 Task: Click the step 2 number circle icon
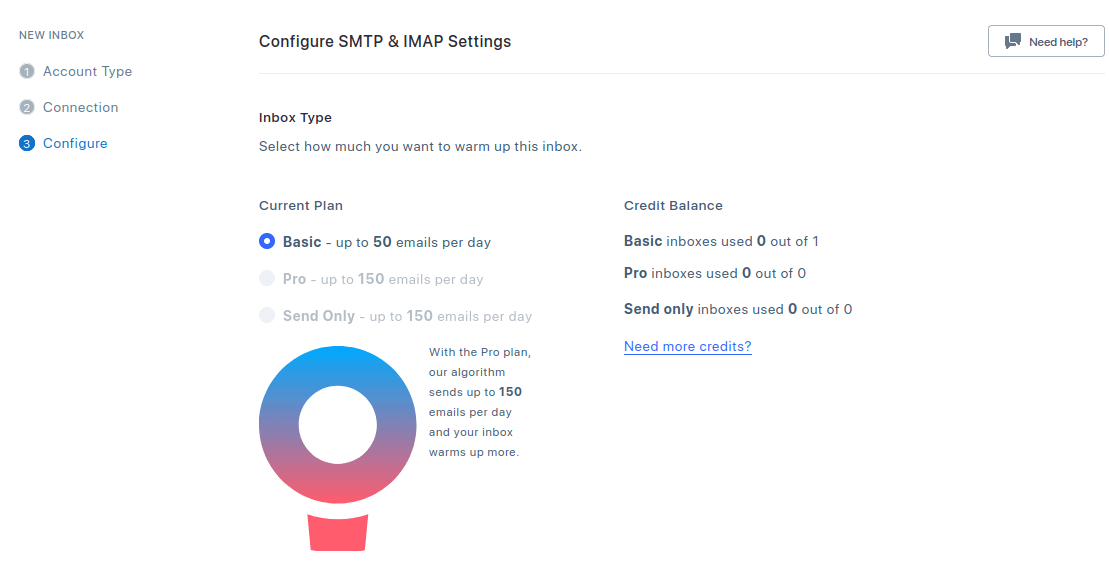click(x=27, y=108)
